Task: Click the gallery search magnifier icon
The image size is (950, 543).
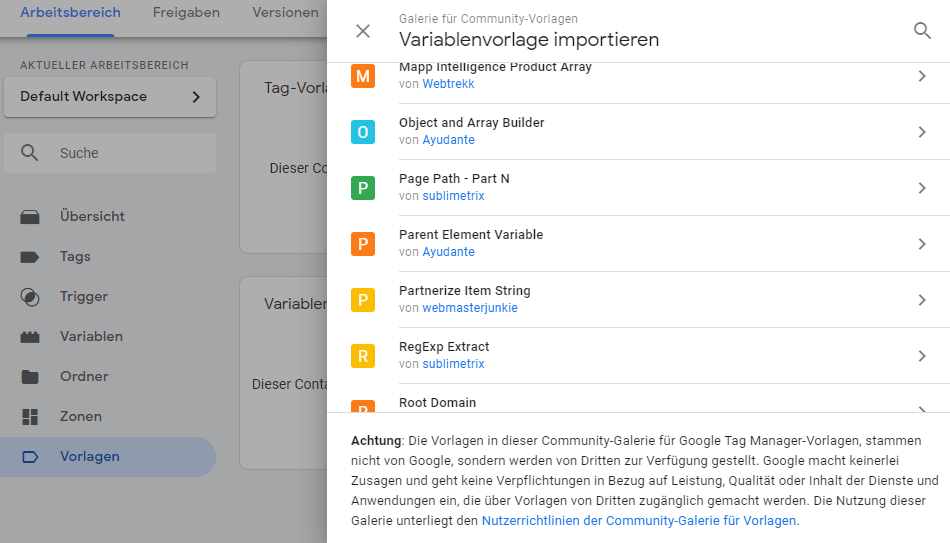Action: click(922, 31)
